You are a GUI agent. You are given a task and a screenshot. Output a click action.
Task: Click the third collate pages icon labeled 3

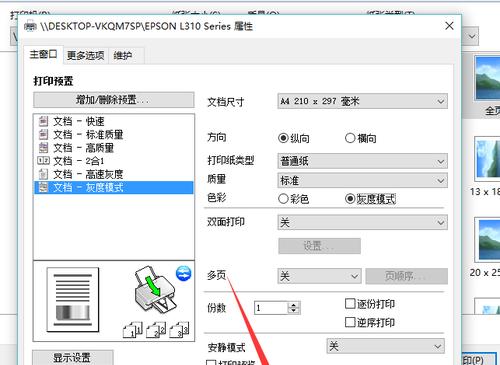click(x=179, y=330)
